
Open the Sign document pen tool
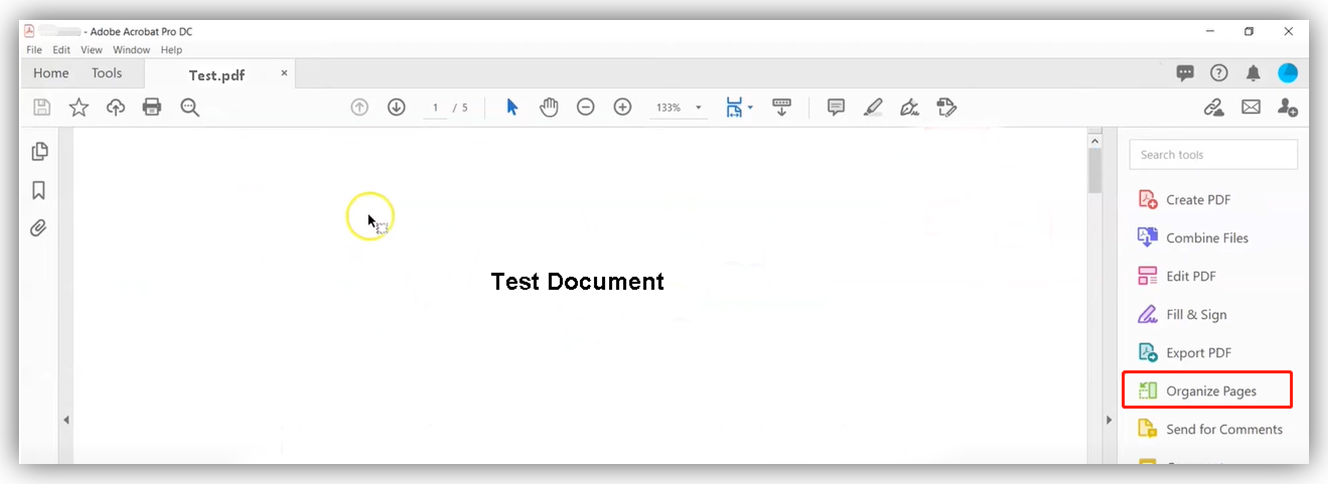coord(909,107)
